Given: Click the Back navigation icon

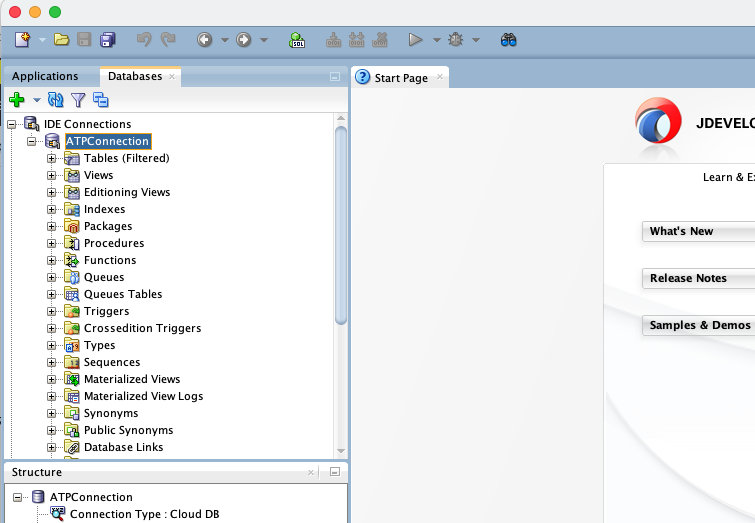Looking at the screenshot, I should coord(205,39).
